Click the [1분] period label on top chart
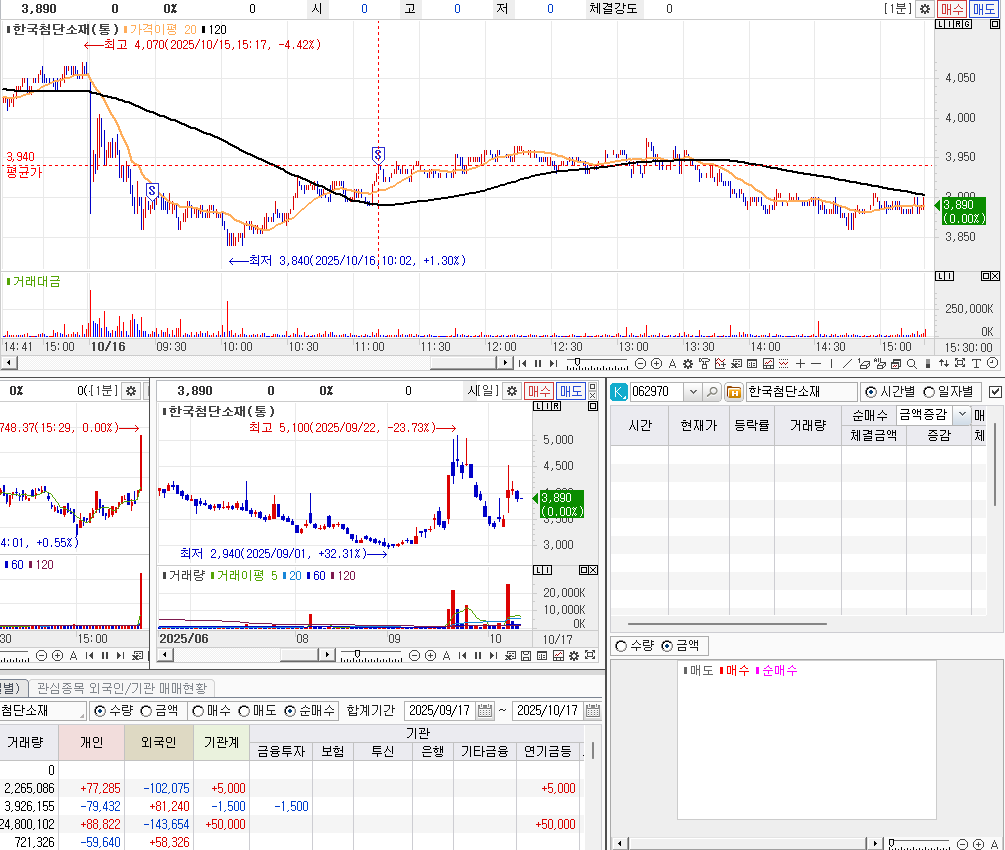 pyautogui.click(x=897, y=9)
